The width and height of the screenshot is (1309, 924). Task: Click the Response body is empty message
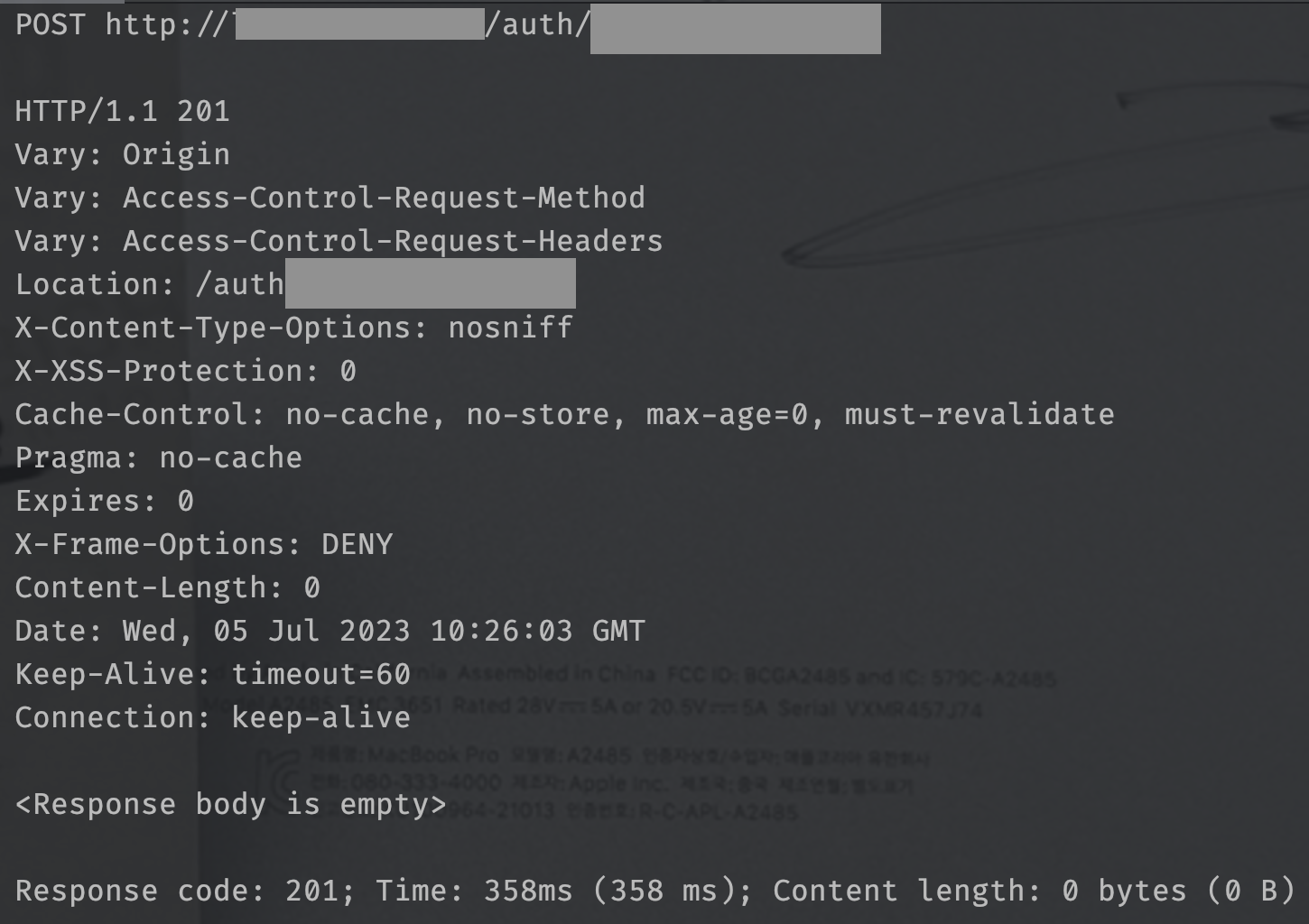(x=231, y=804)
